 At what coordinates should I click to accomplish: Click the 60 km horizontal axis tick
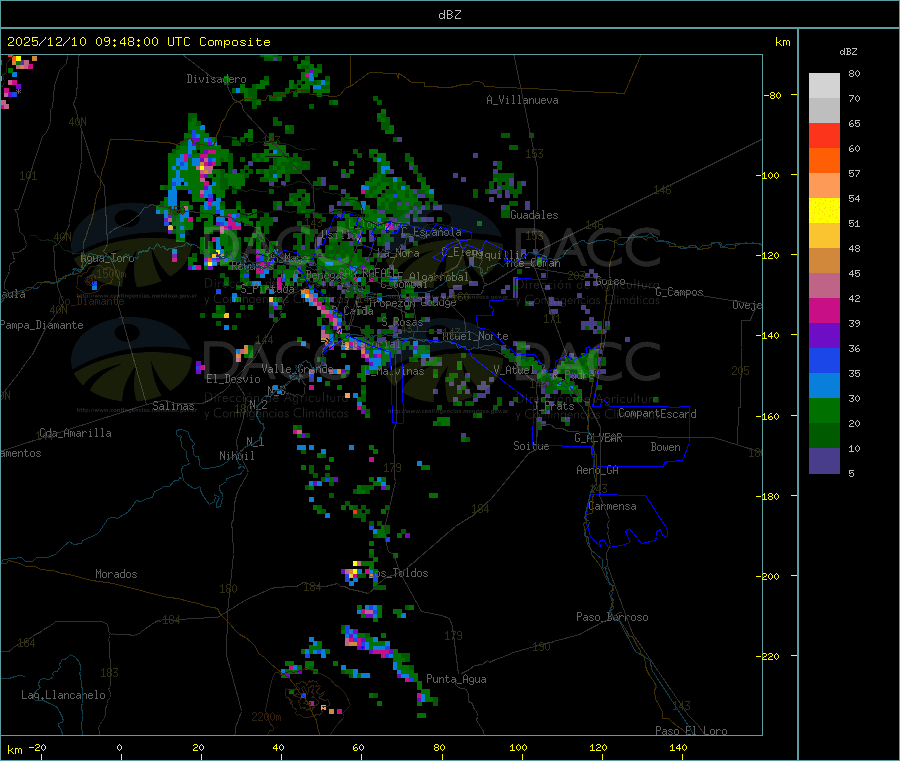[358, 747]
